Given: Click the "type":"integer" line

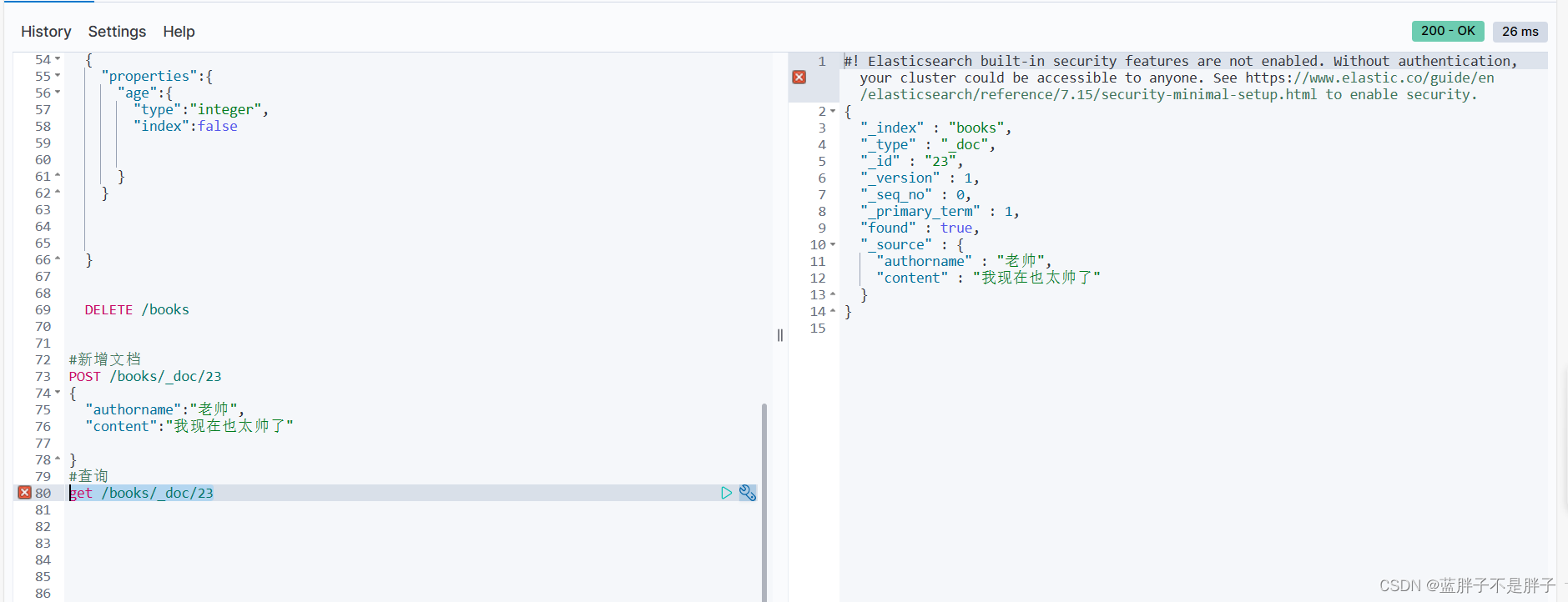Looking at the screenshot, I should pos(201,109).
